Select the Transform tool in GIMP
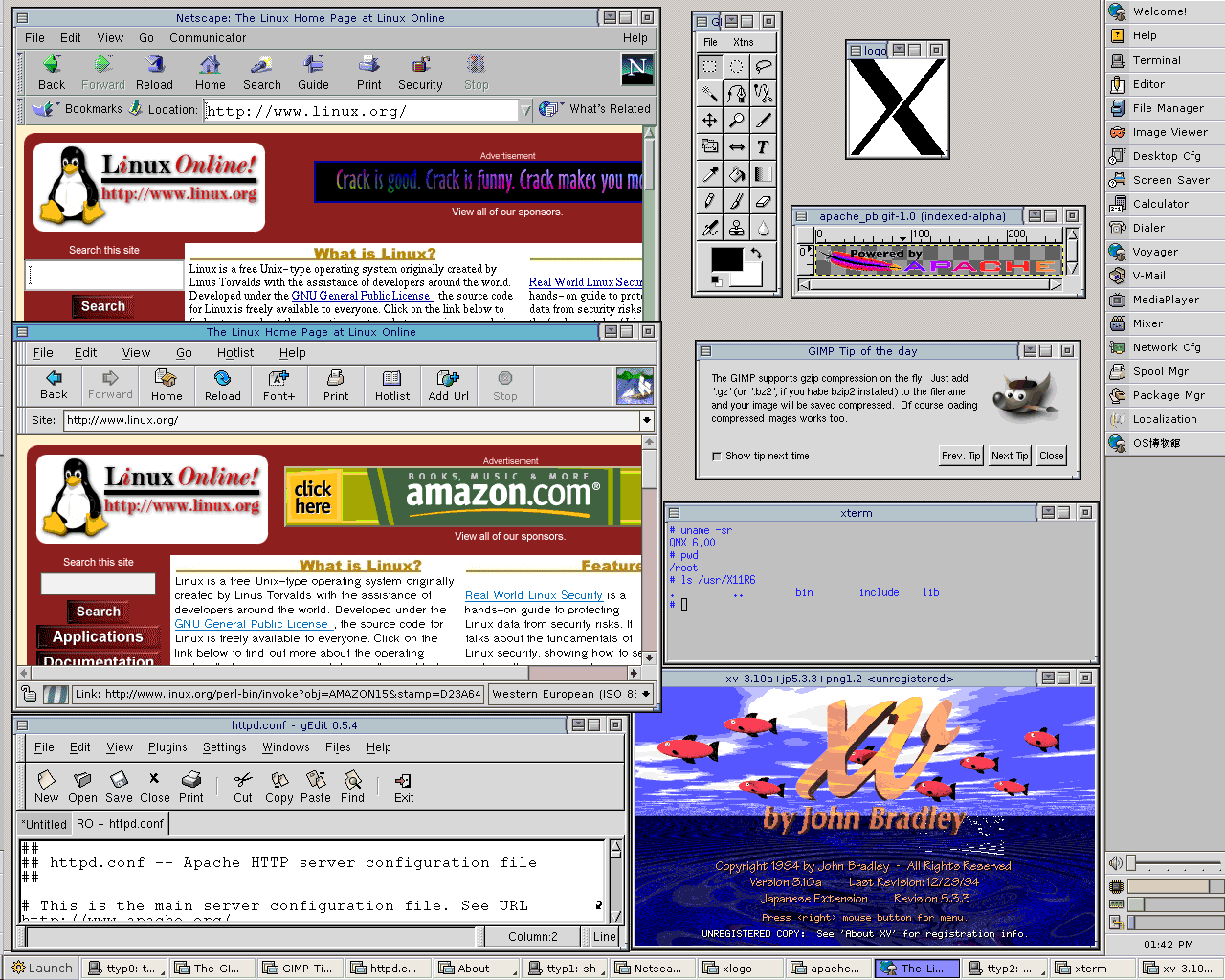 point(709,146)
